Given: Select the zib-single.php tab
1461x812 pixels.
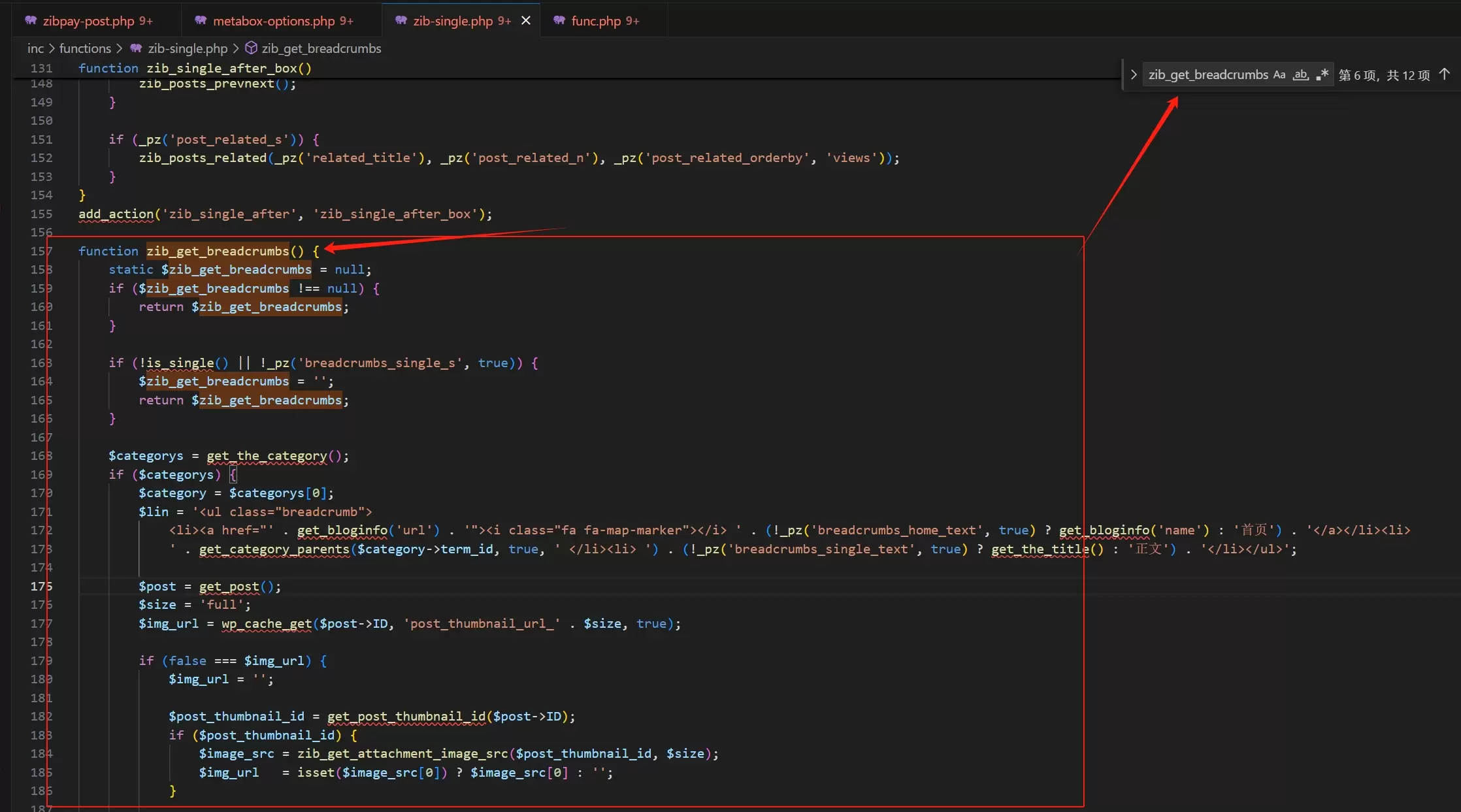Looking at the screenshot, I should tap(462, 21).
